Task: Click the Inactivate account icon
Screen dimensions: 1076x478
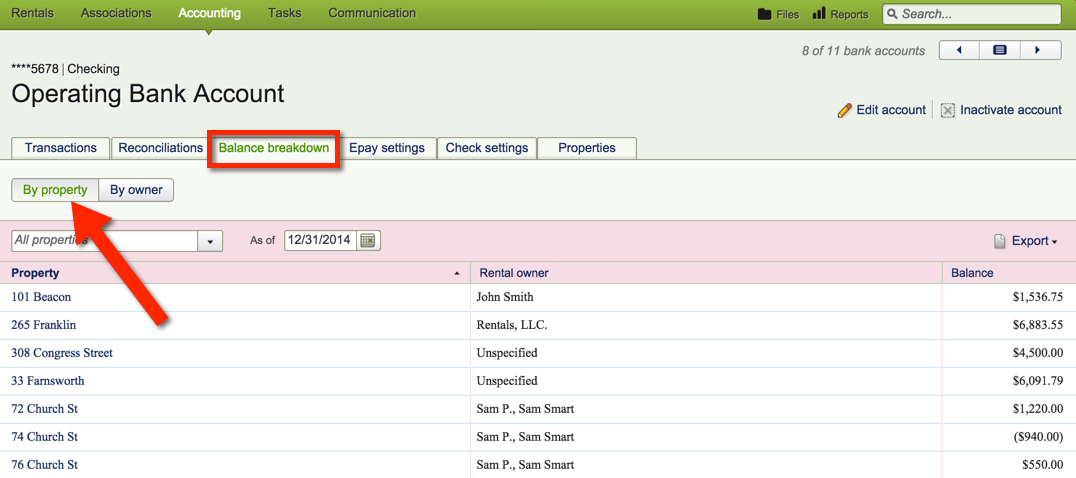Action: tap(948, 110)
